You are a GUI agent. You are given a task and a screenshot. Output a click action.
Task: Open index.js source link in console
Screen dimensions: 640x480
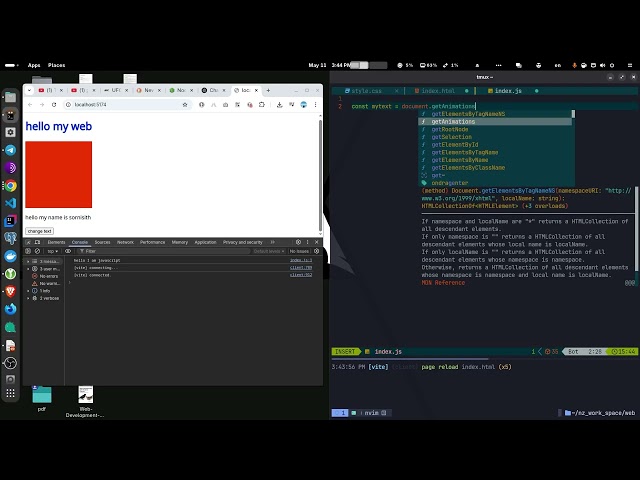pos(301,260)
